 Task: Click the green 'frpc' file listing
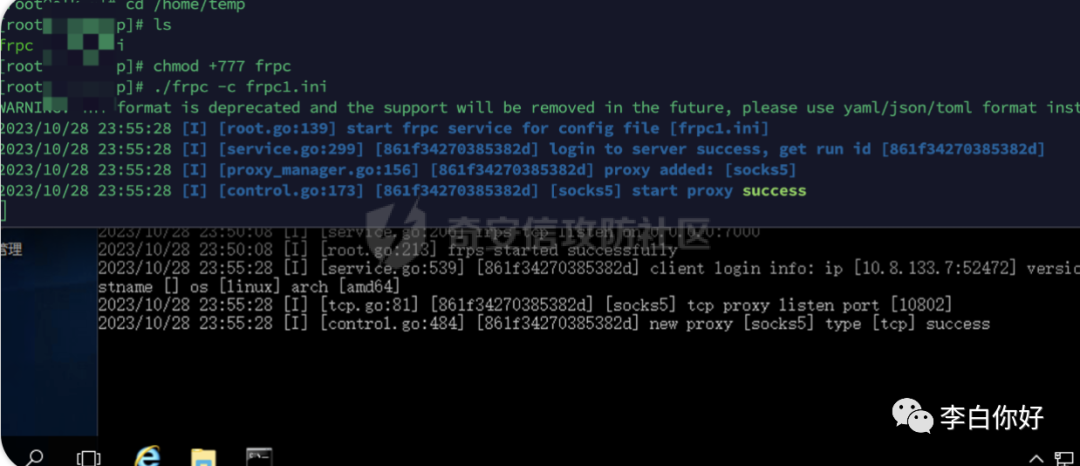[x=17, y=46]
